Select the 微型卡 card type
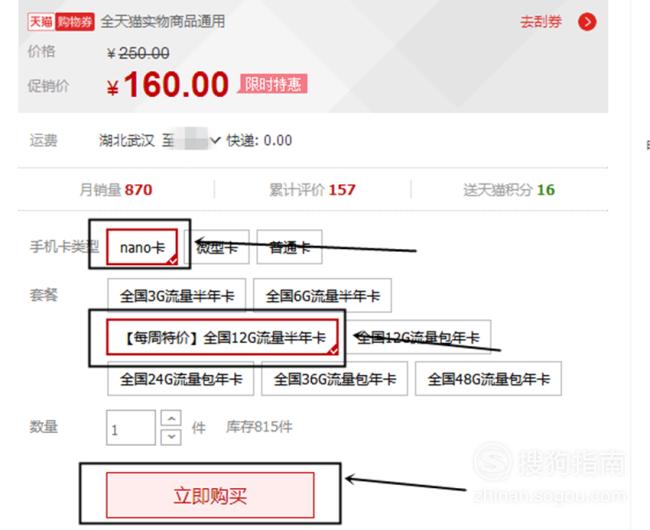The width and height of the screenshot is (650, 530). 217,247
